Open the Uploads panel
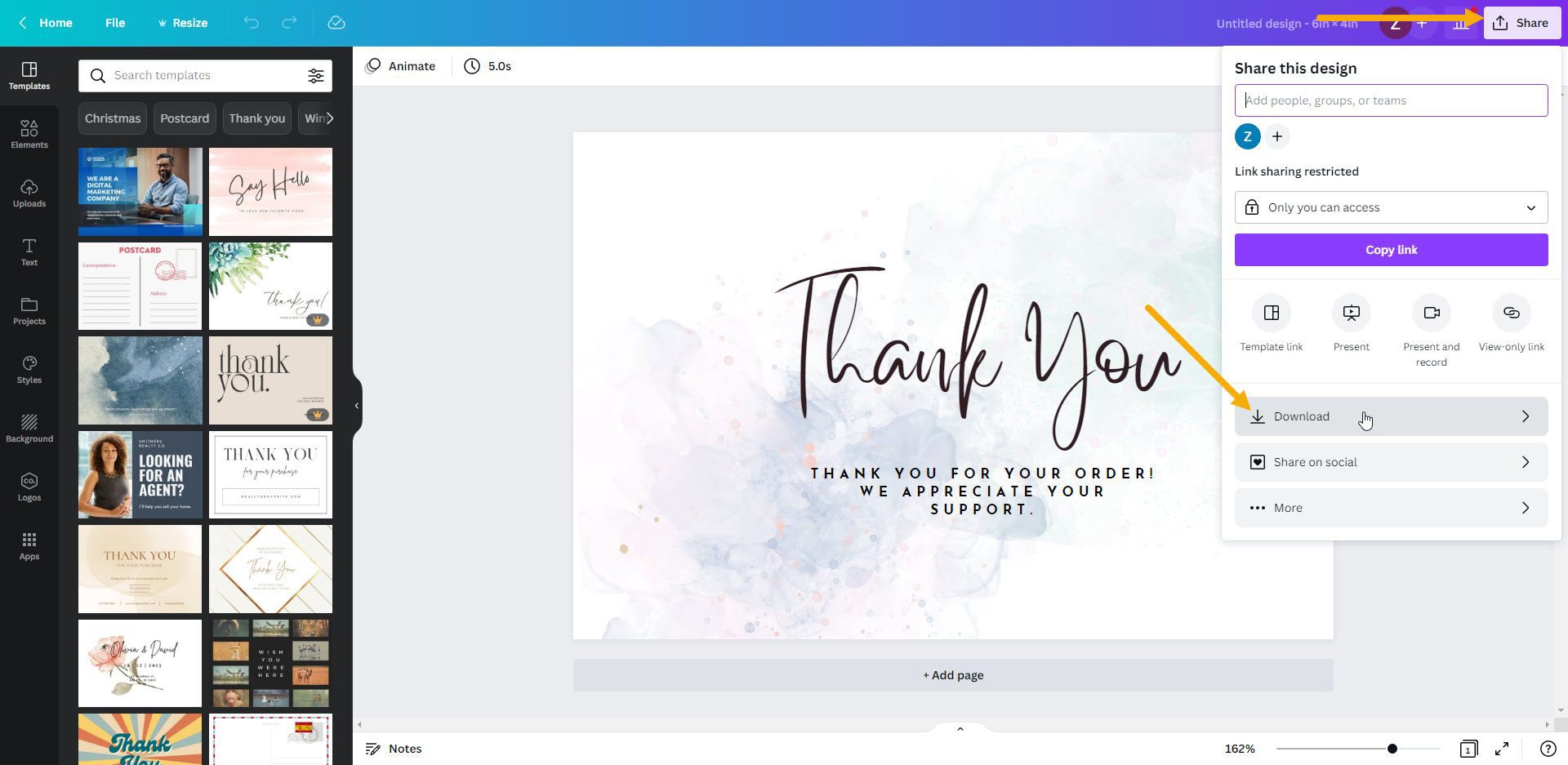1568x765 pixels. point(29,192)
